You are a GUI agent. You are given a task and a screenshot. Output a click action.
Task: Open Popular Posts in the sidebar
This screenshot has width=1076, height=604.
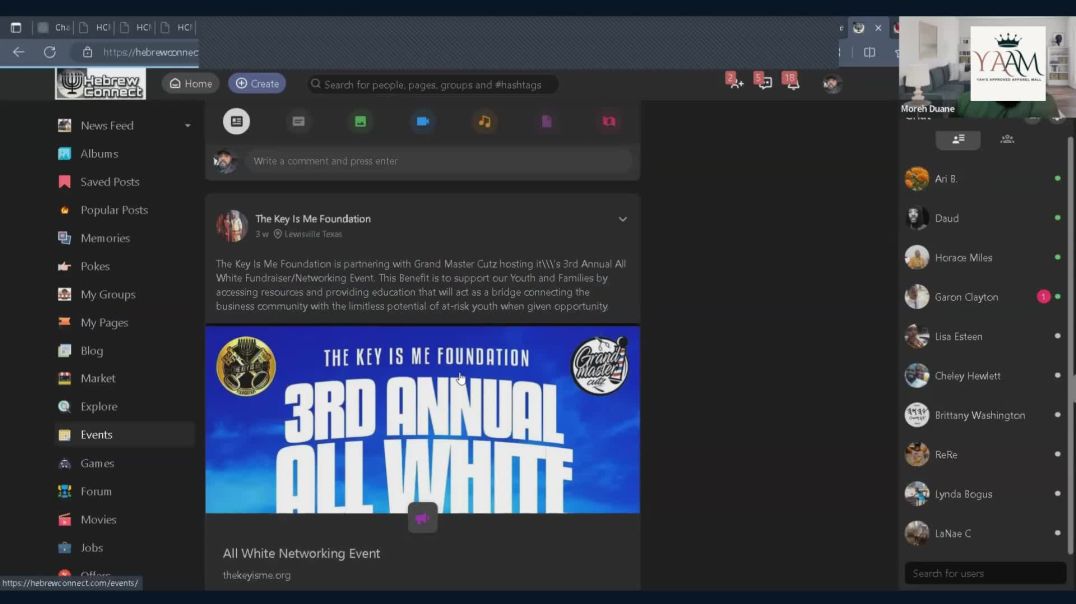pyautogui.click(x=114, y=210)
